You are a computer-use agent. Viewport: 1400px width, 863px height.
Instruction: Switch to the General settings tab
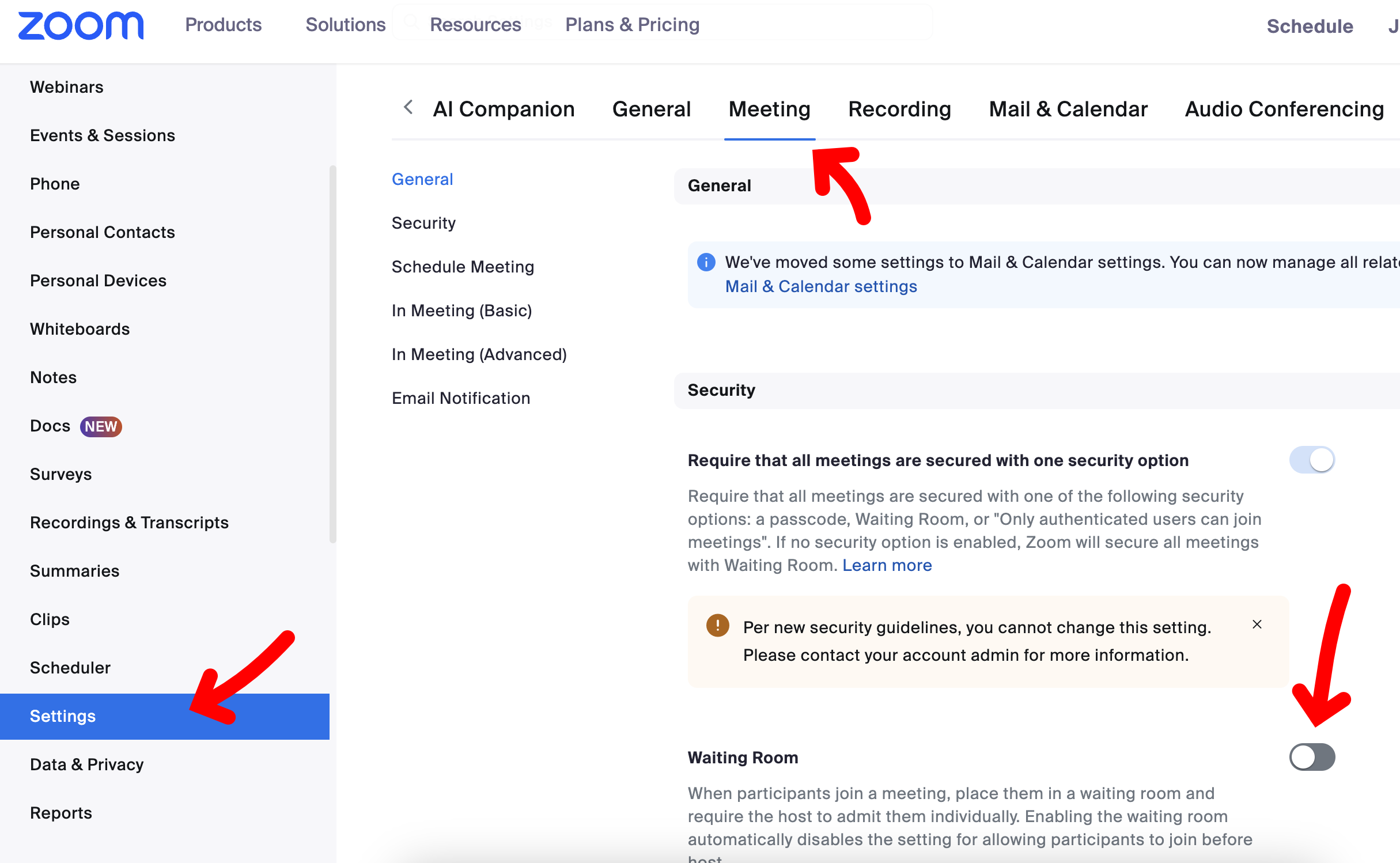point(651,109)
